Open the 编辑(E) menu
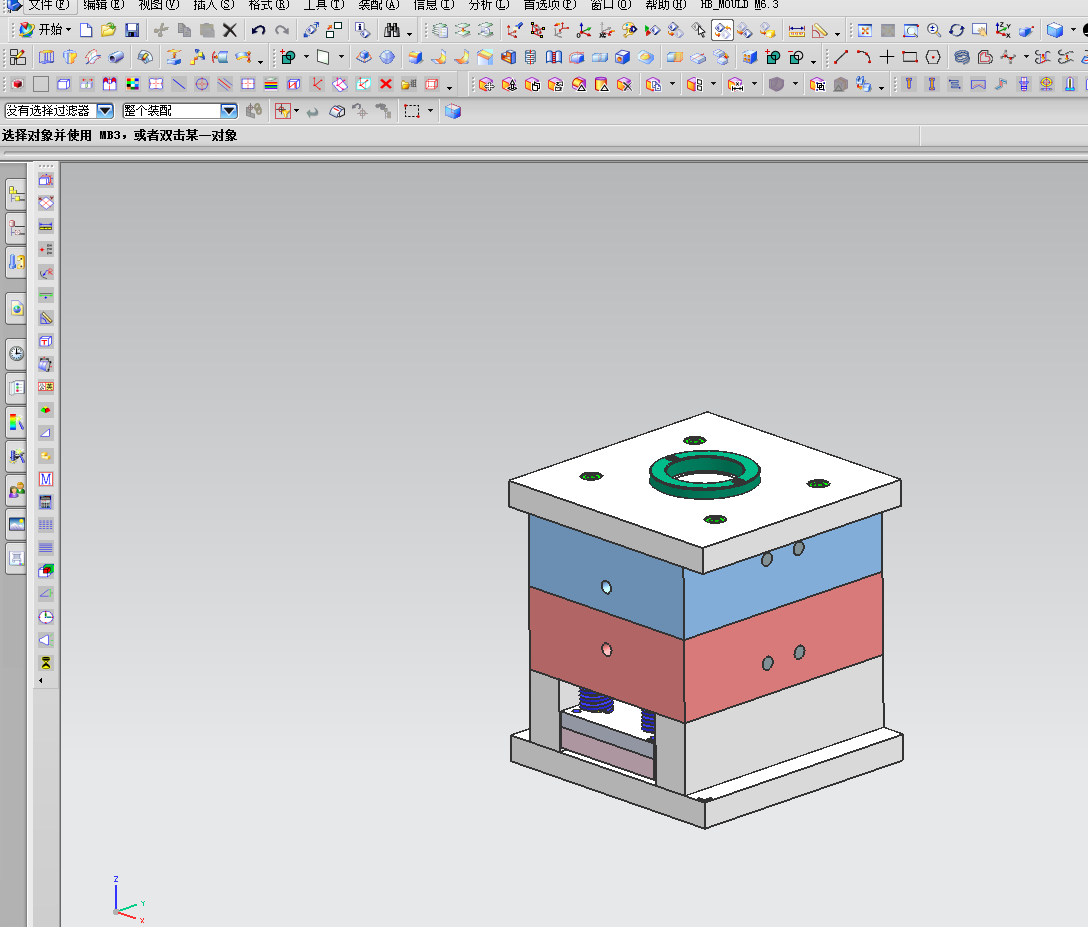 pyautogui.click(x=103, y=5)
